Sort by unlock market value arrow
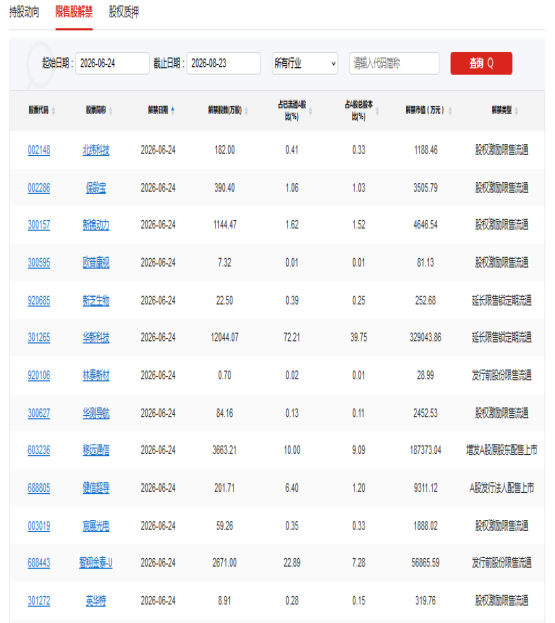The image size is (555, 623). click(x=450, y=111)
